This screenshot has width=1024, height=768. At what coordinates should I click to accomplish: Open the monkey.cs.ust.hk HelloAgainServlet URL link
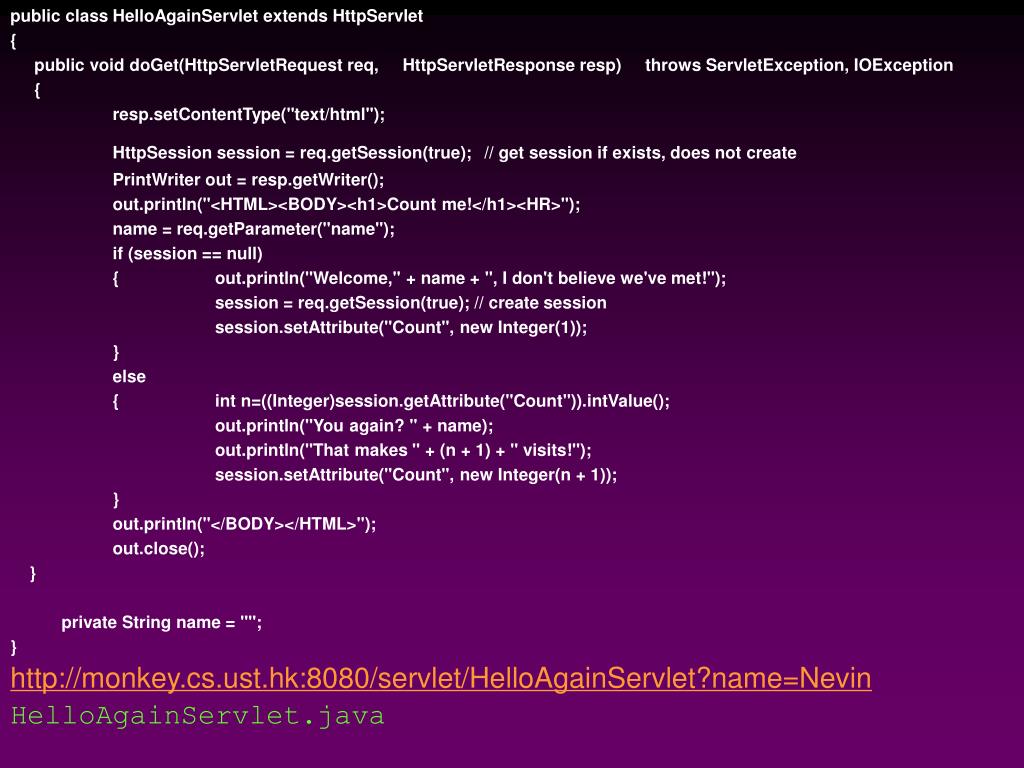tap(441, 679)
